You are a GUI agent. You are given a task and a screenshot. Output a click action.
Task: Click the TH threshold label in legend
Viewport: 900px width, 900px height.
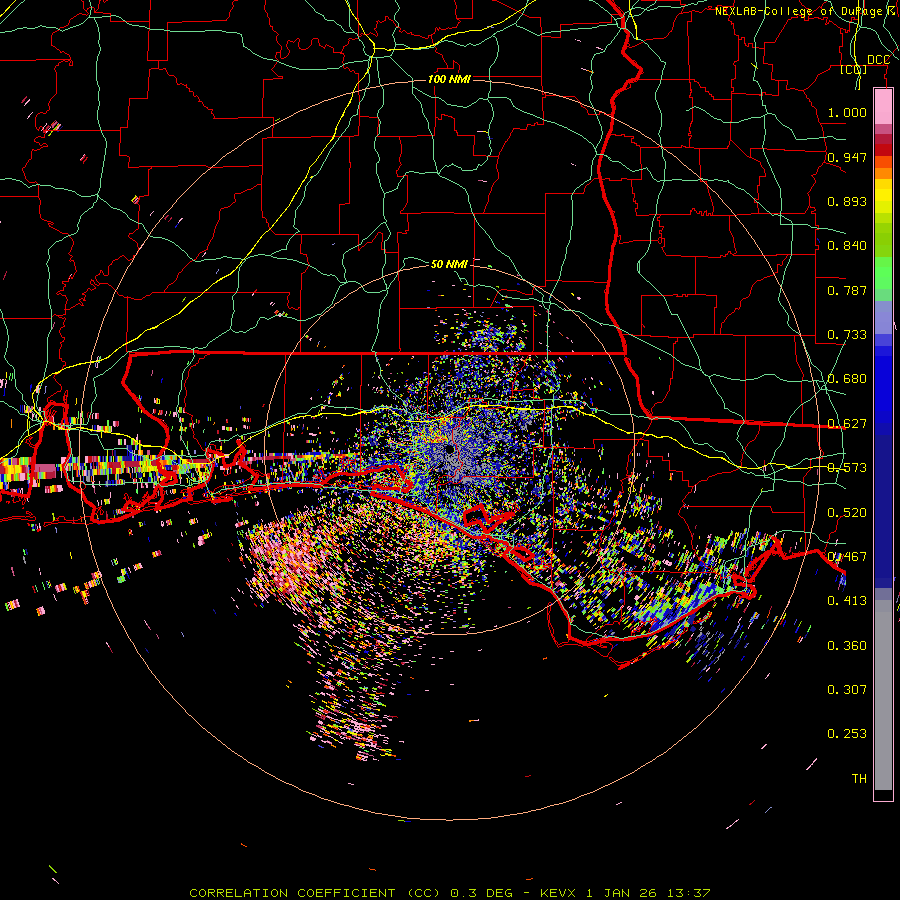click(x=859, y=778)
